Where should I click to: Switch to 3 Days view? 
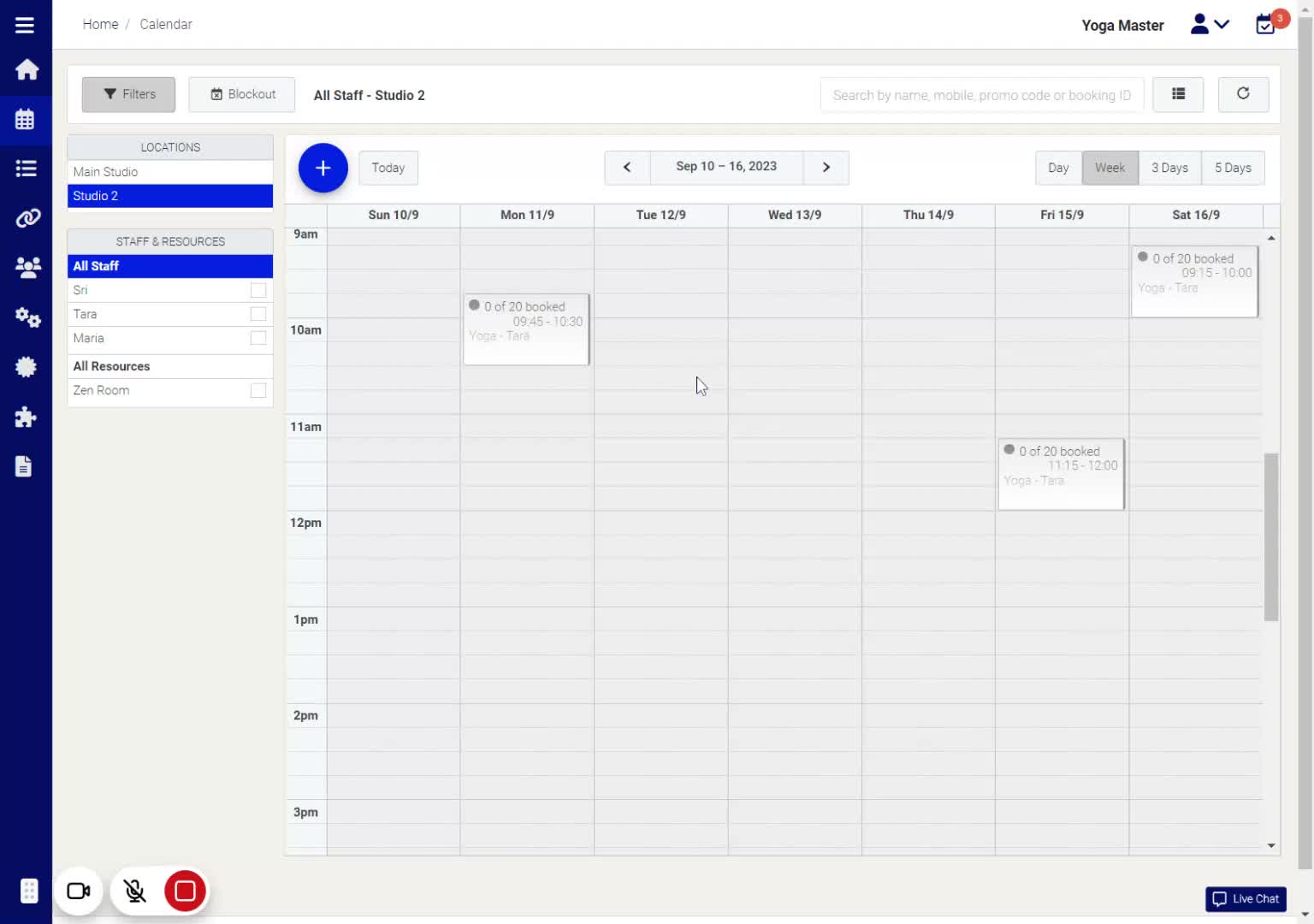pos(1169,168)
